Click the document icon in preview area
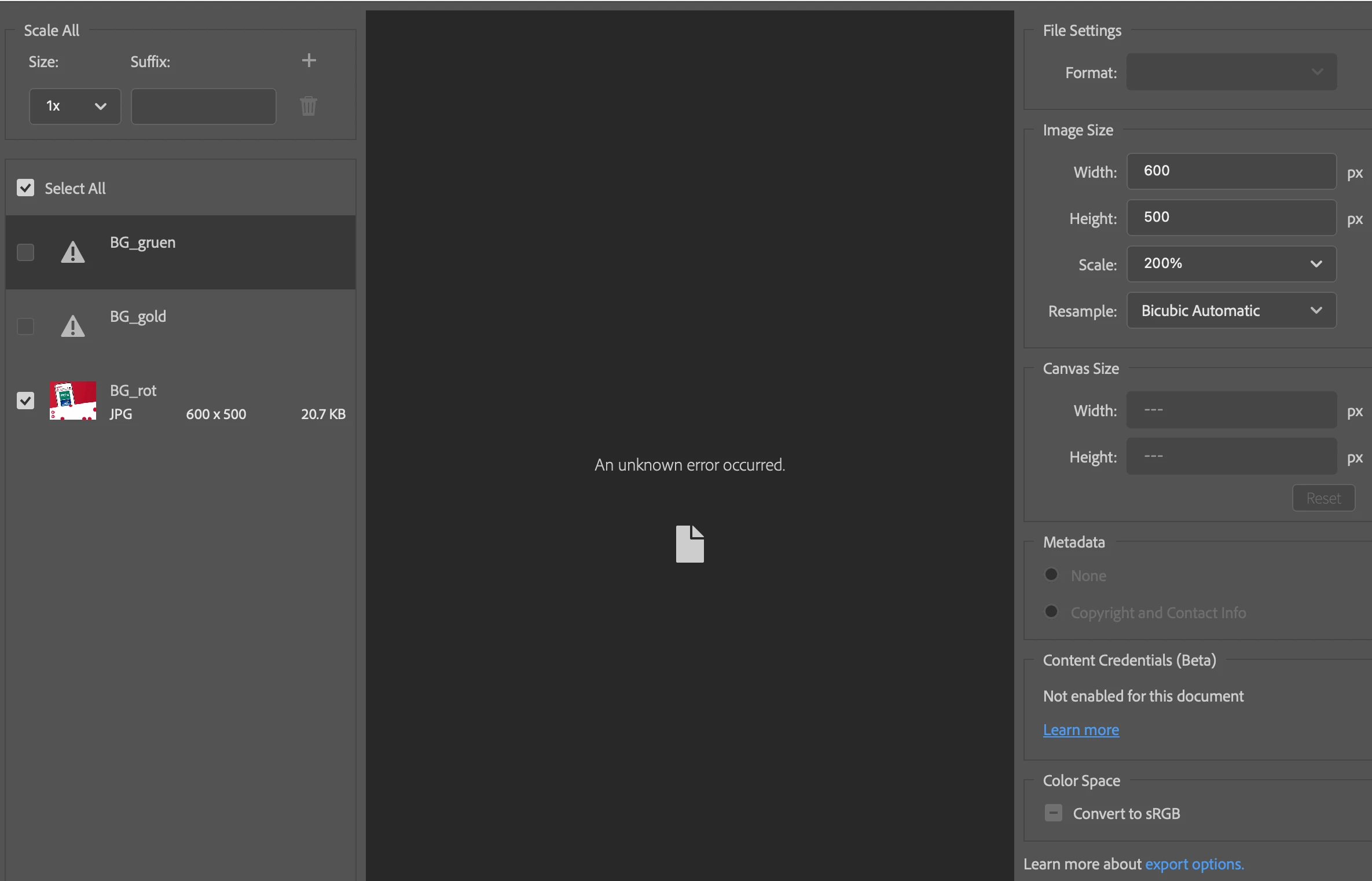Image resolution: width=1372 pixels, height=881 pixels. [x=689, y=544]
